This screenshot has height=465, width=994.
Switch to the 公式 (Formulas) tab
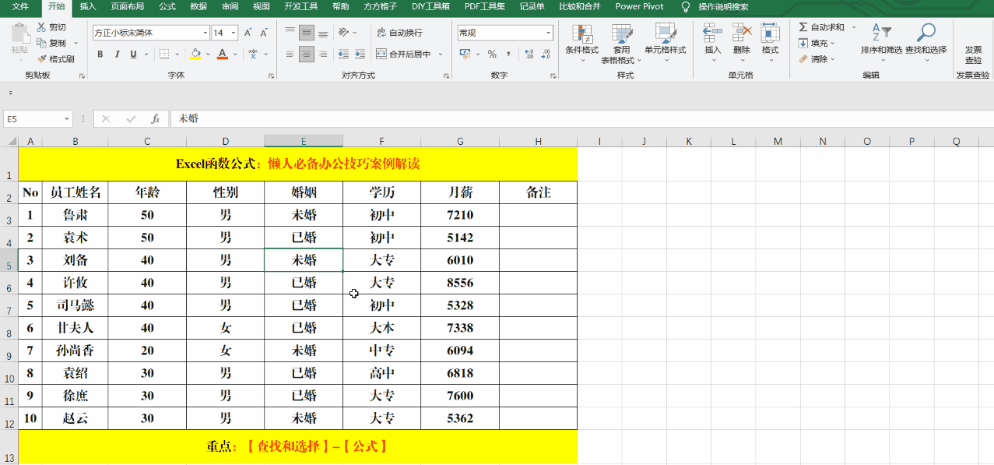coord(167,6)
